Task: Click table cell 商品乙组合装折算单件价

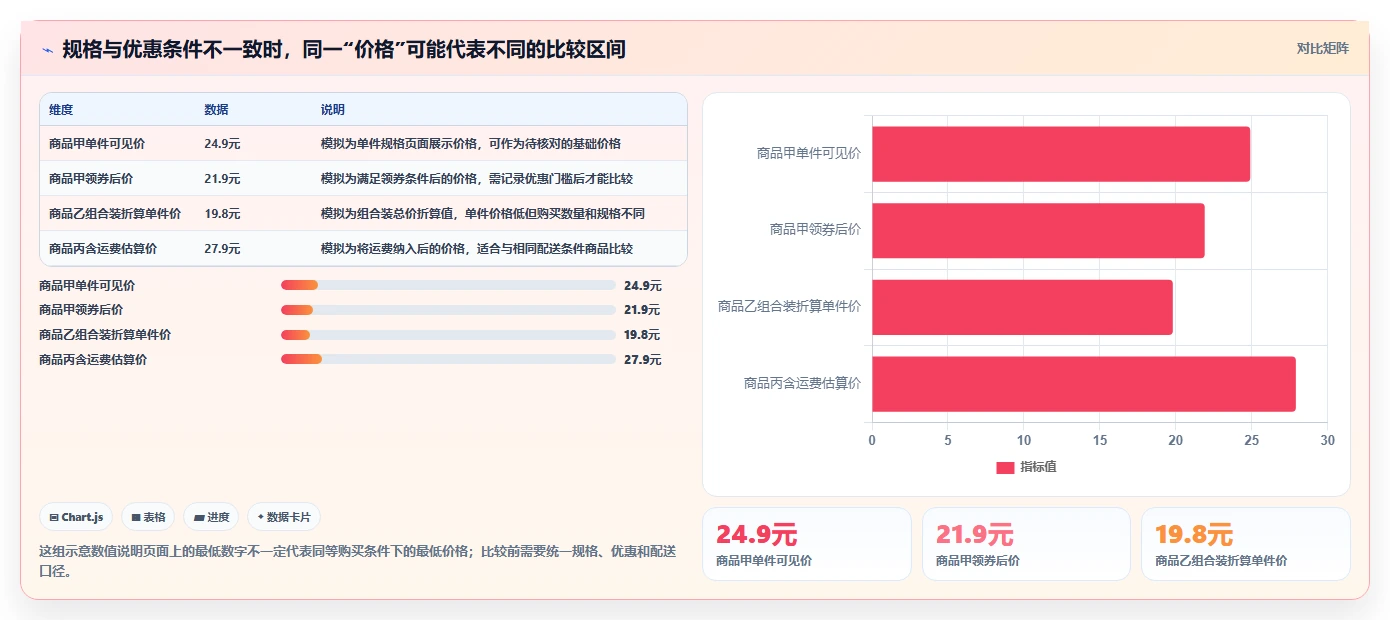Action: click(x=115, y=214)
